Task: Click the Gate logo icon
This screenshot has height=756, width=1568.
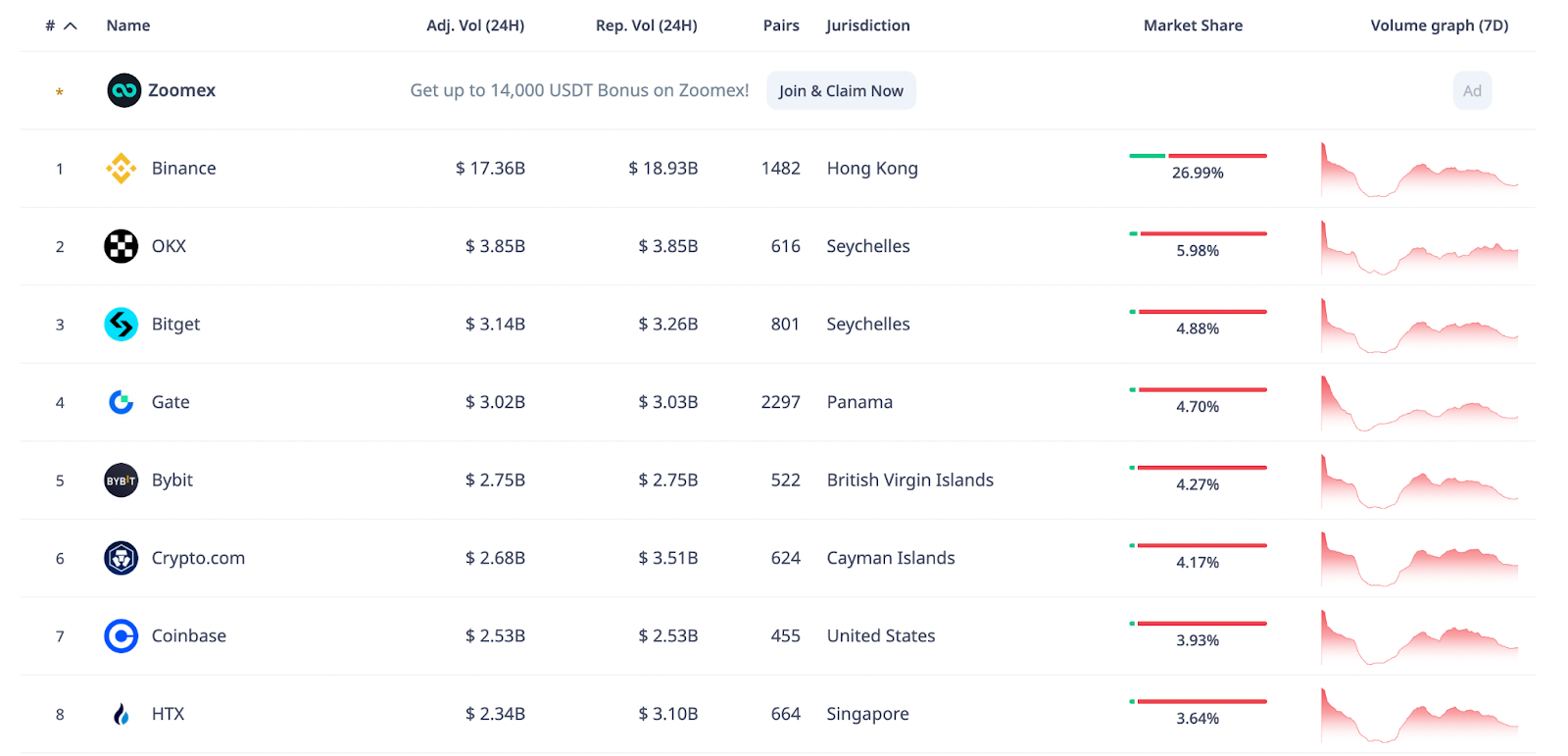Action: 122,402
